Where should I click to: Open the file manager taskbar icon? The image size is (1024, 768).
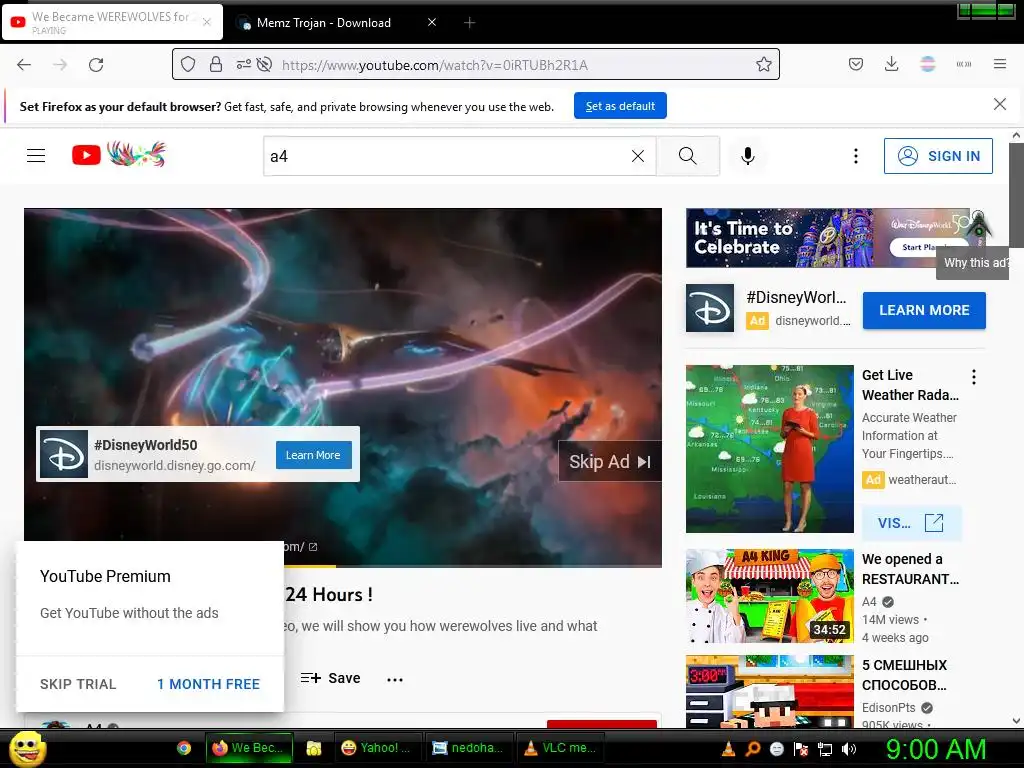point(313,748)
